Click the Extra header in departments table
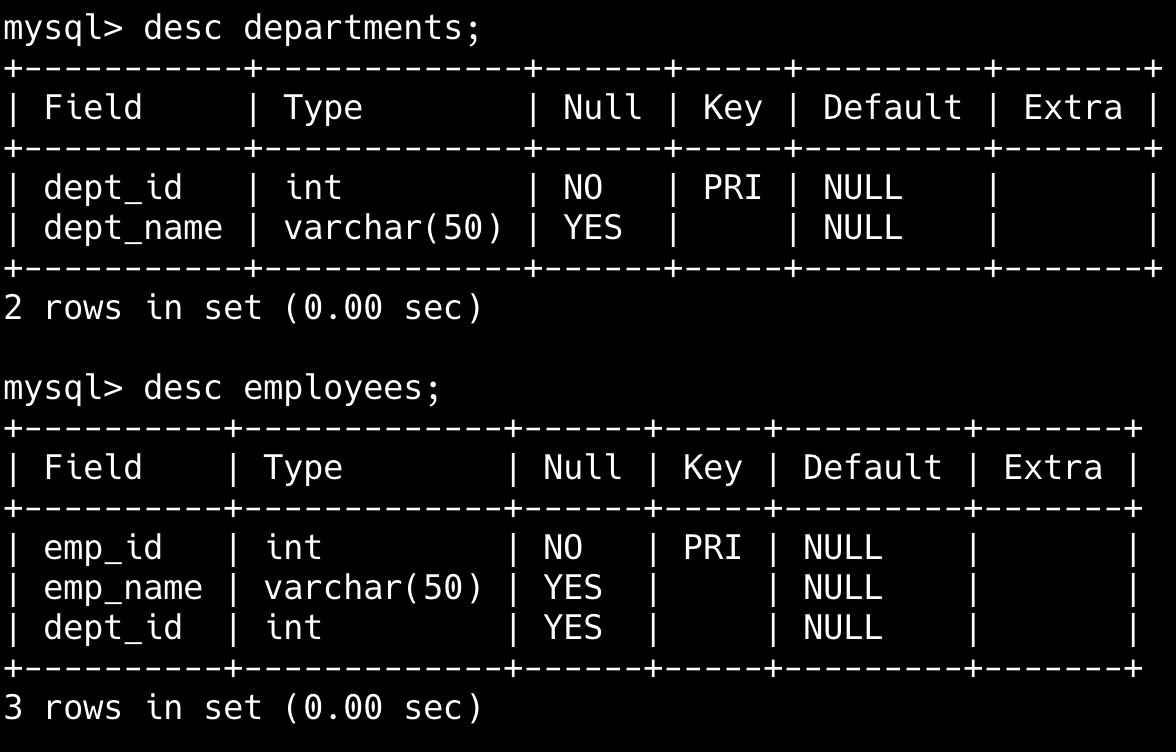The width and height of the screenshot is (1176, 752). click(1073, 108)
